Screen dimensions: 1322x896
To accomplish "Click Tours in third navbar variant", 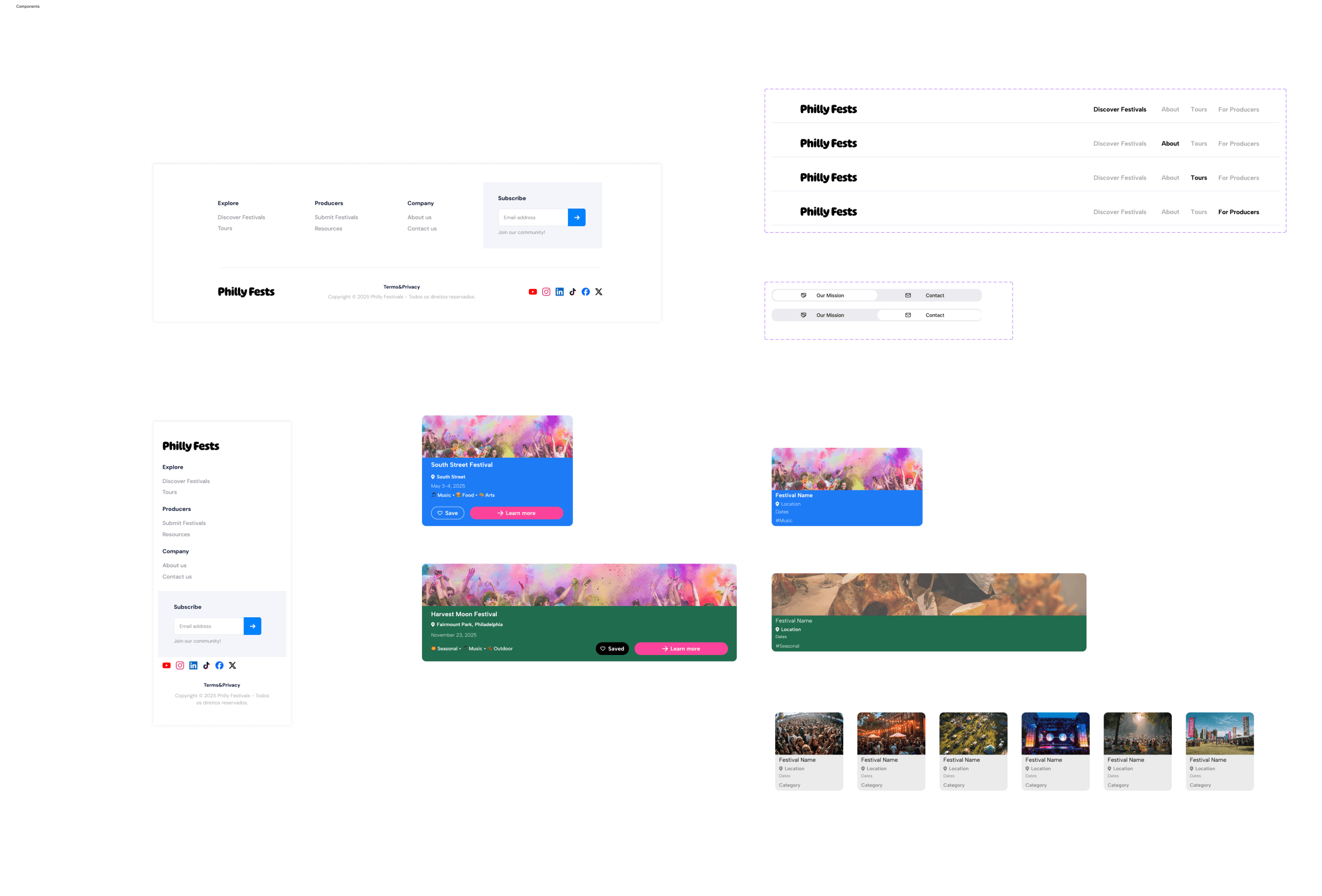I will [x=1199, y=178].
